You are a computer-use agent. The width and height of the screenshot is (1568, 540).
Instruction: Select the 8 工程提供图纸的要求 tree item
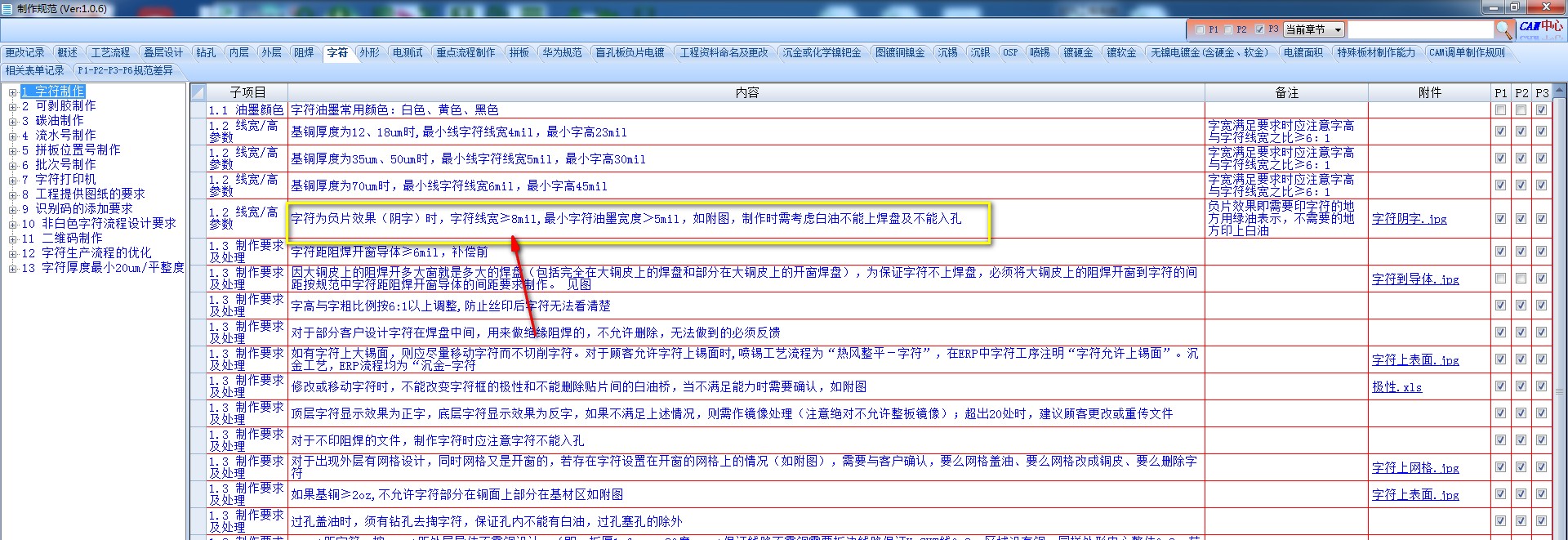pyautogui.click(x=83, y=194)
